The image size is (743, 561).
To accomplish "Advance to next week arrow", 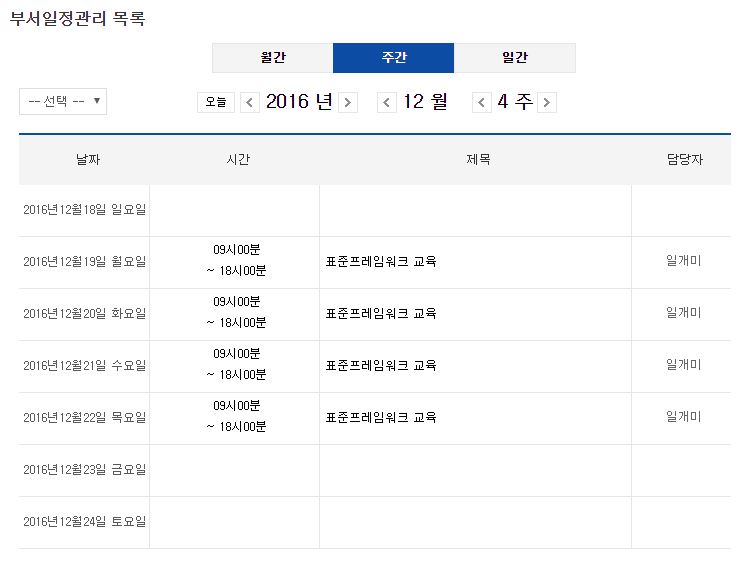I will pos(546,102).
